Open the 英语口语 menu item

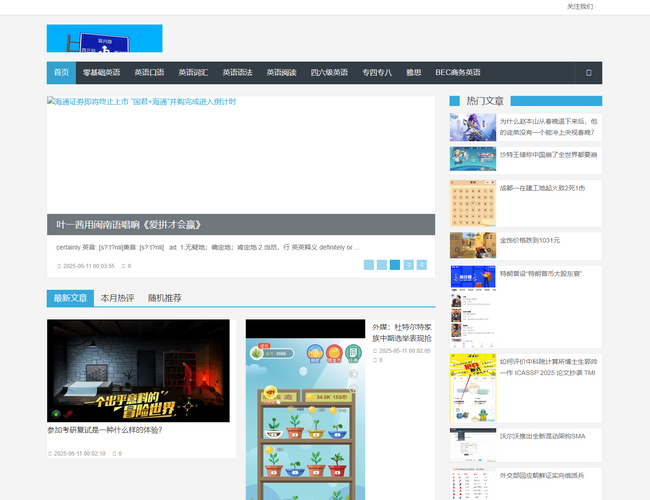(149, 73)
